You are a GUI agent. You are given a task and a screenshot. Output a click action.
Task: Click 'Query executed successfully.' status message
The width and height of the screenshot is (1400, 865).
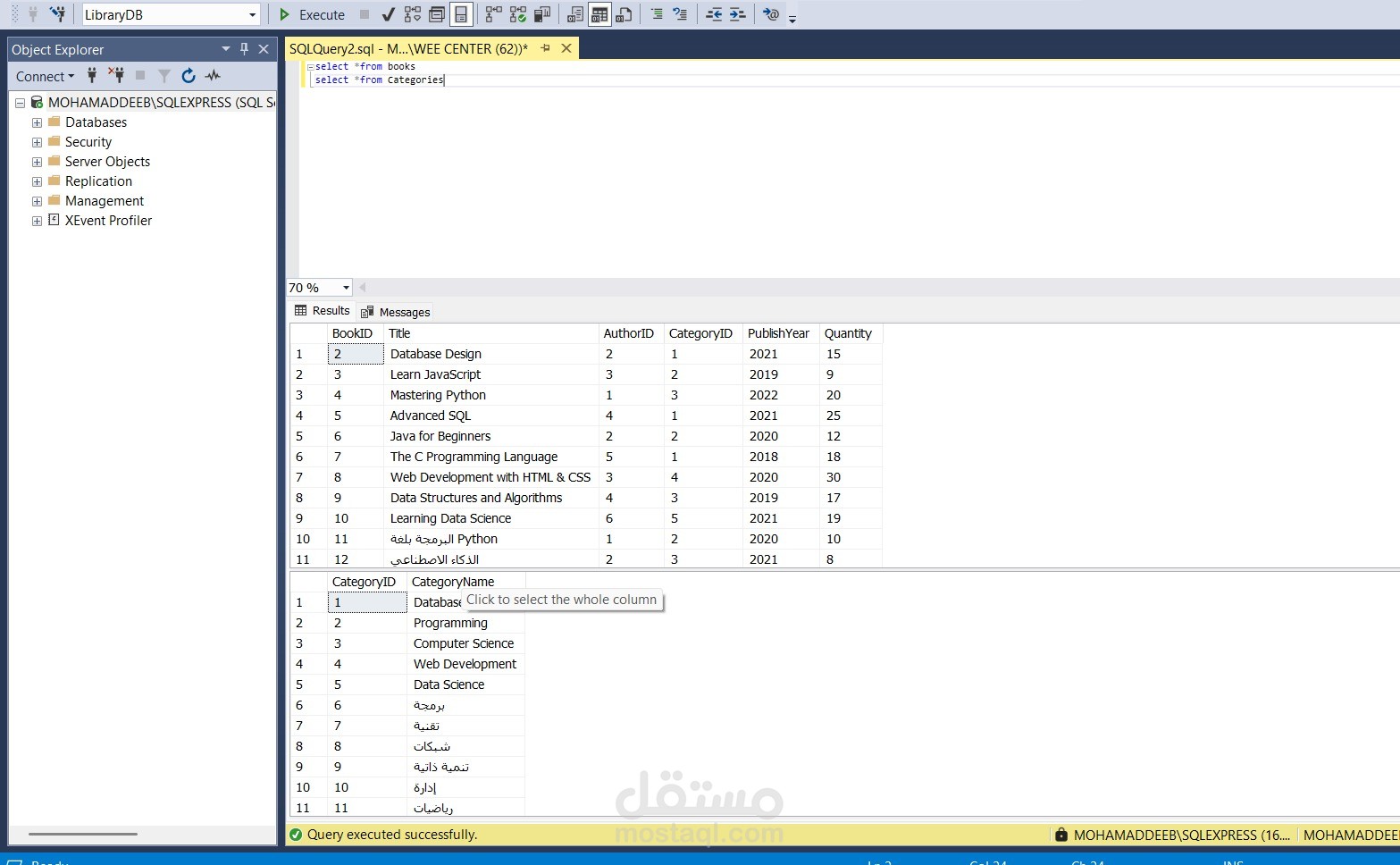coord(392,835)
